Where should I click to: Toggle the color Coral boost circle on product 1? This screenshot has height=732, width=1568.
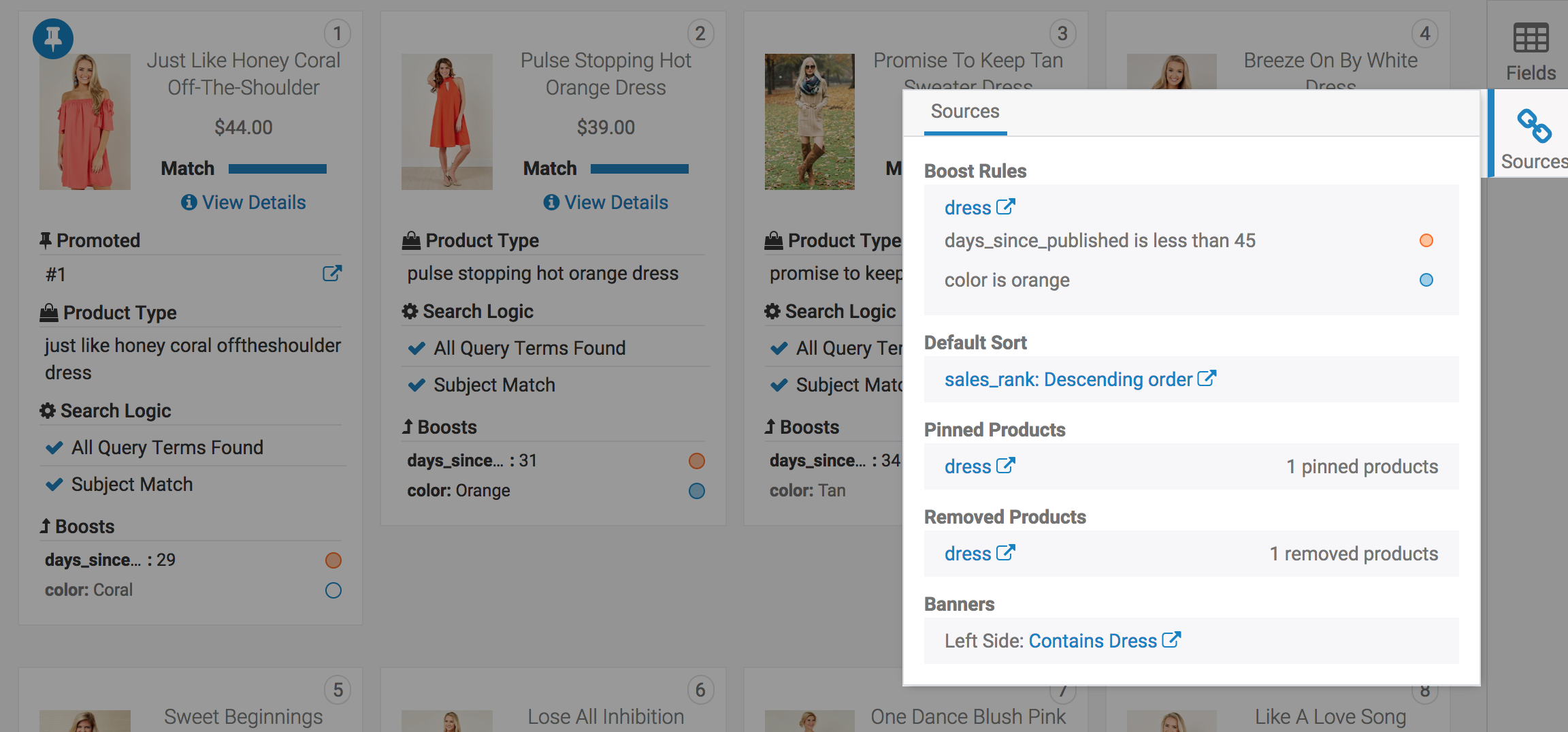click(x=333, y=590)
